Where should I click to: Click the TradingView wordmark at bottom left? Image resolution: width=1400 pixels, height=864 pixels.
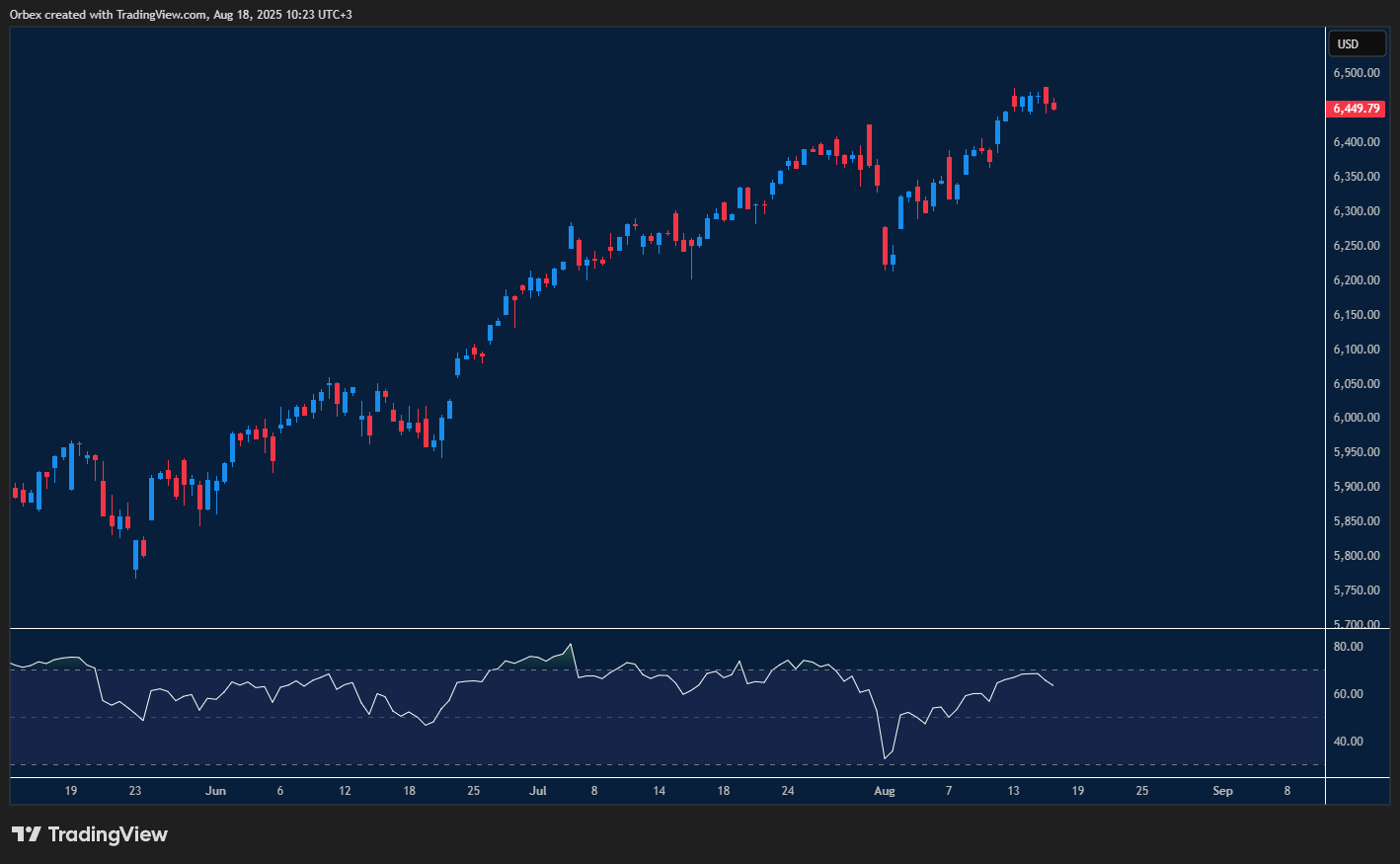[109, 834]
